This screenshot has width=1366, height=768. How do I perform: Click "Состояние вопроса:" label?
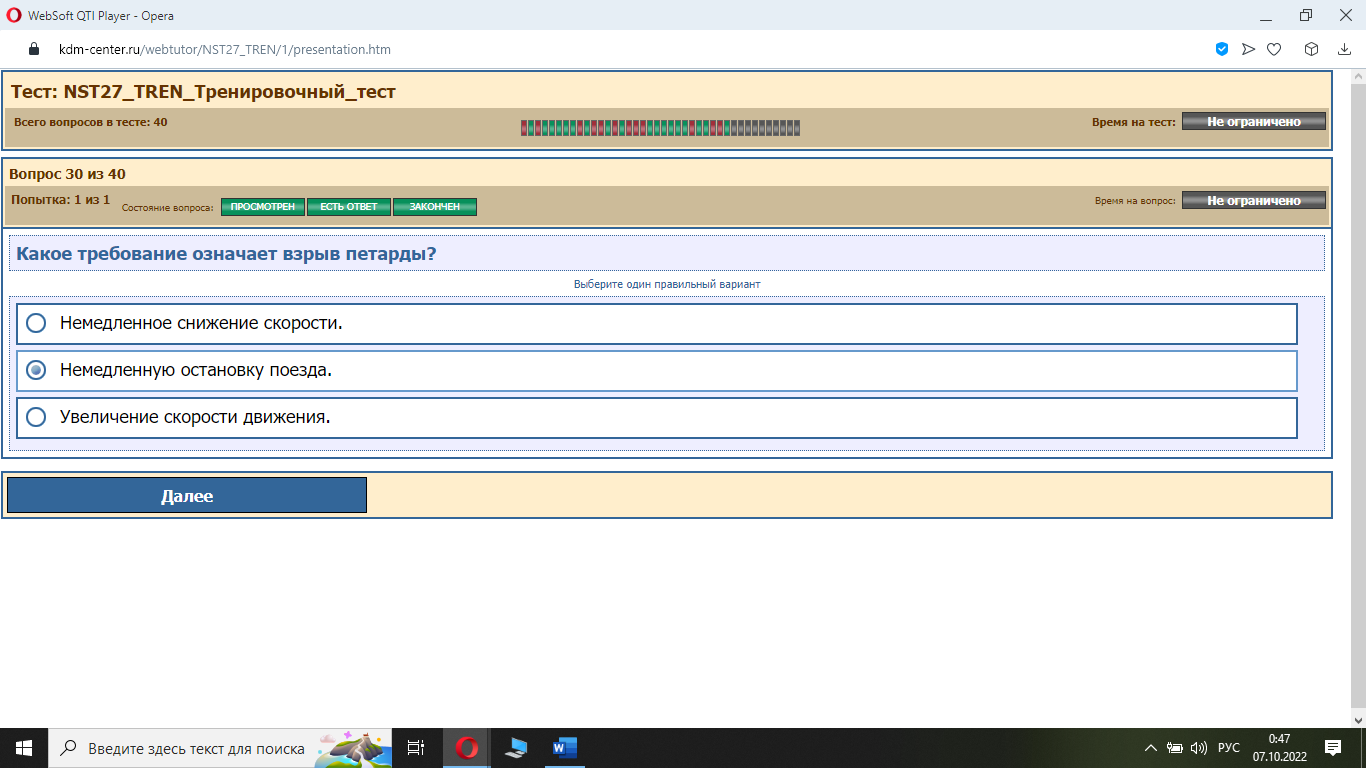coord(168,208)
